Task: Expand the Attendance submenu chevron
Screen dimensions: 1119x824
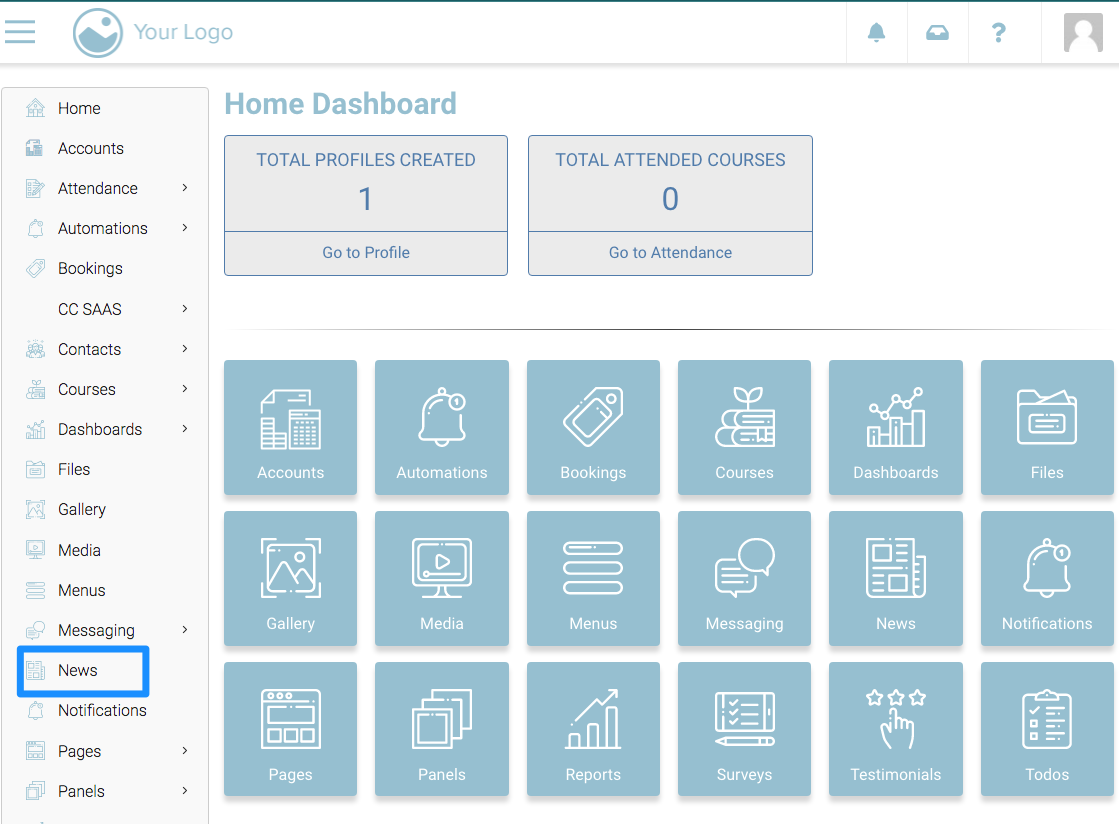Action: (x=185, y=188)
